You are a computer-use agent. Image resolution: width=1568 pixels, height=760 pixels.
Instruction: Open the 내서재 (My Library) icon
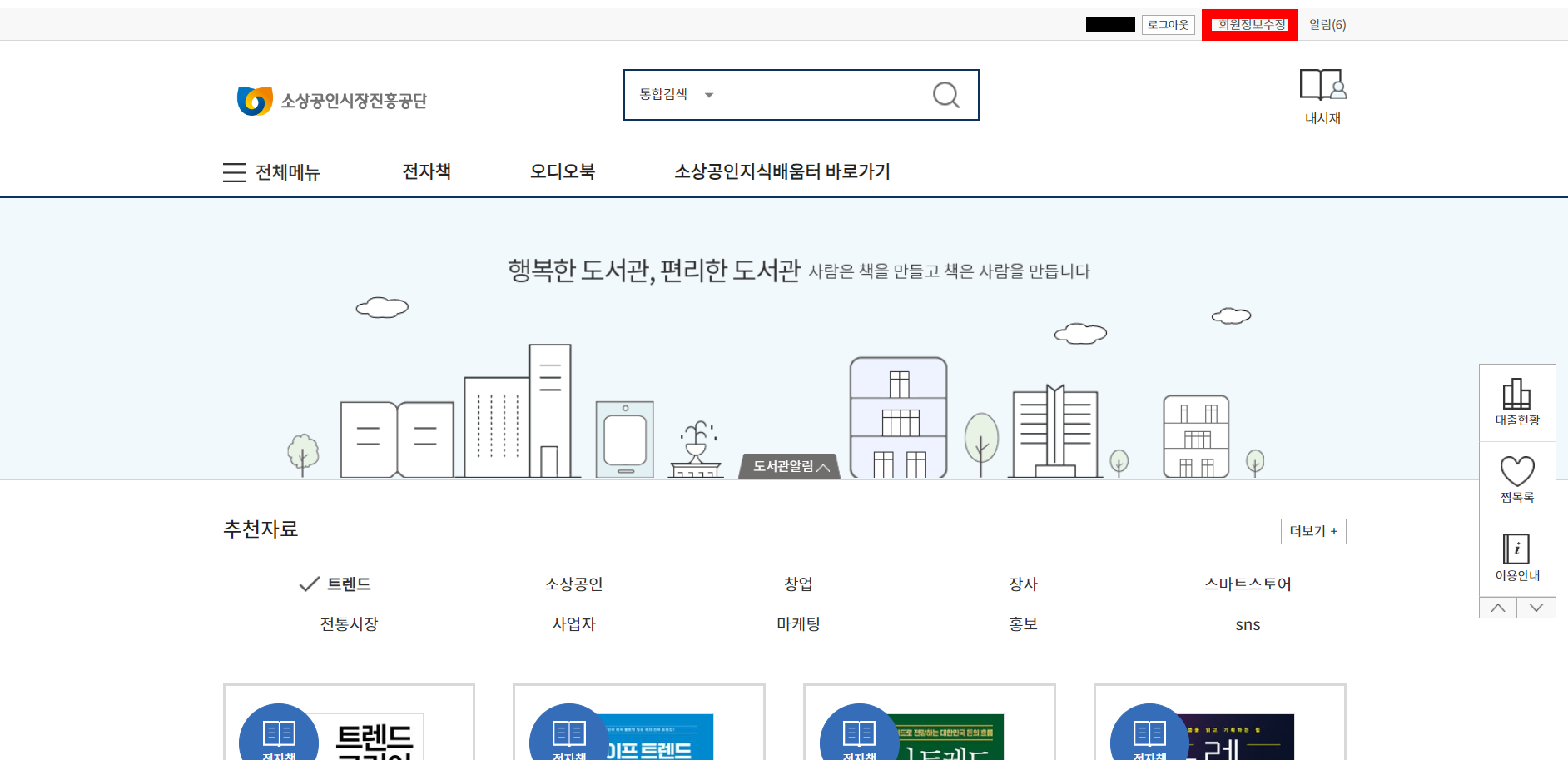coord(1322,94)
